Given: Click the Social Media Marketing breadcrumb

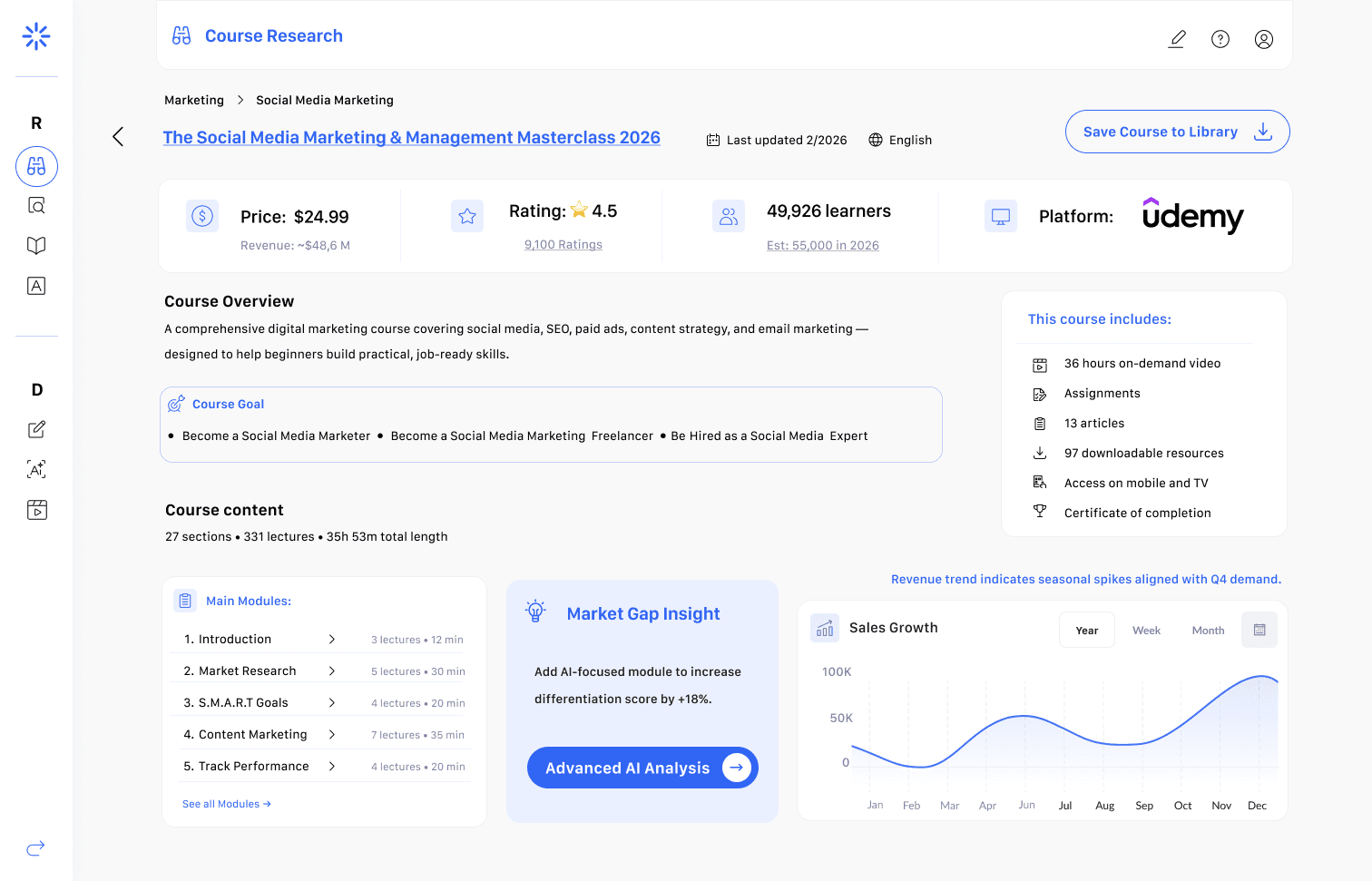Looking at the screenshot, I should (x=325, y=100).
